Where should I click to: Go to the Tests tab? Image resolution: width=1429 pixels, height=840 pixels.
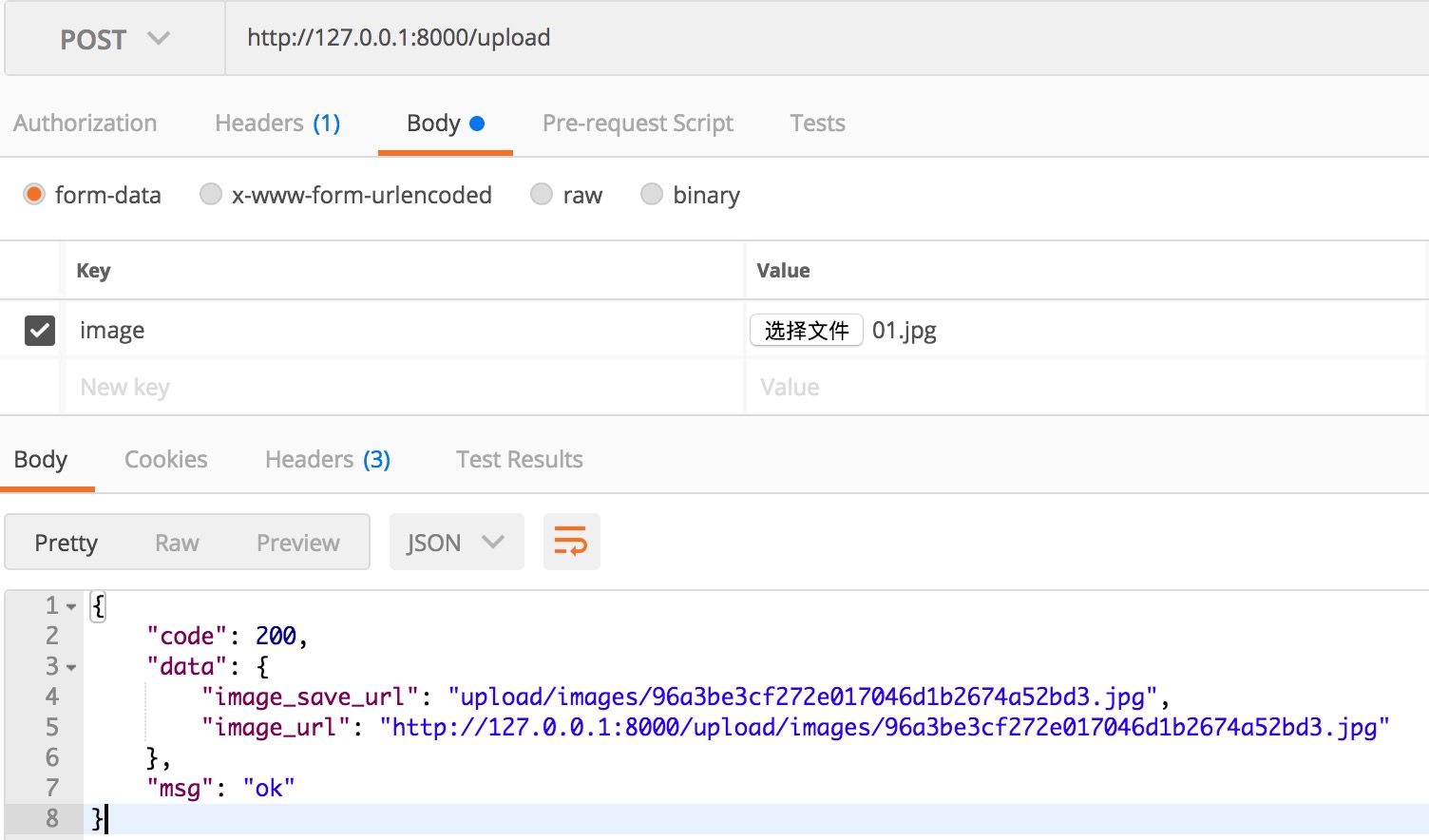point(817,124)
